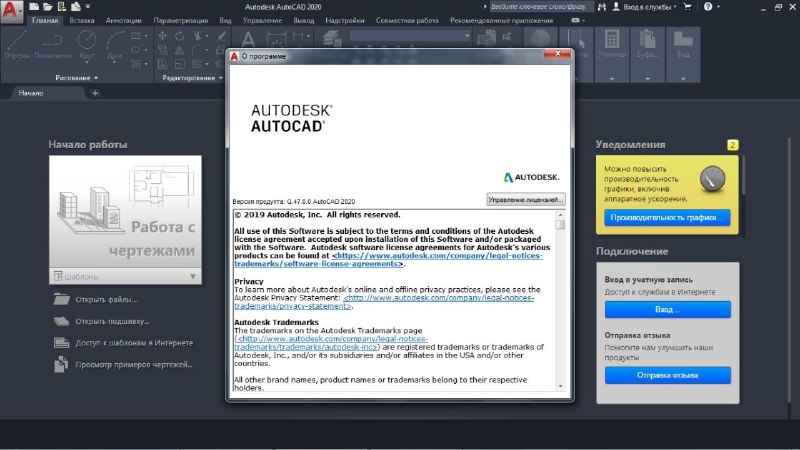
Task: Switch to the Вставка ribbon tab
Action: coord(82,20)
